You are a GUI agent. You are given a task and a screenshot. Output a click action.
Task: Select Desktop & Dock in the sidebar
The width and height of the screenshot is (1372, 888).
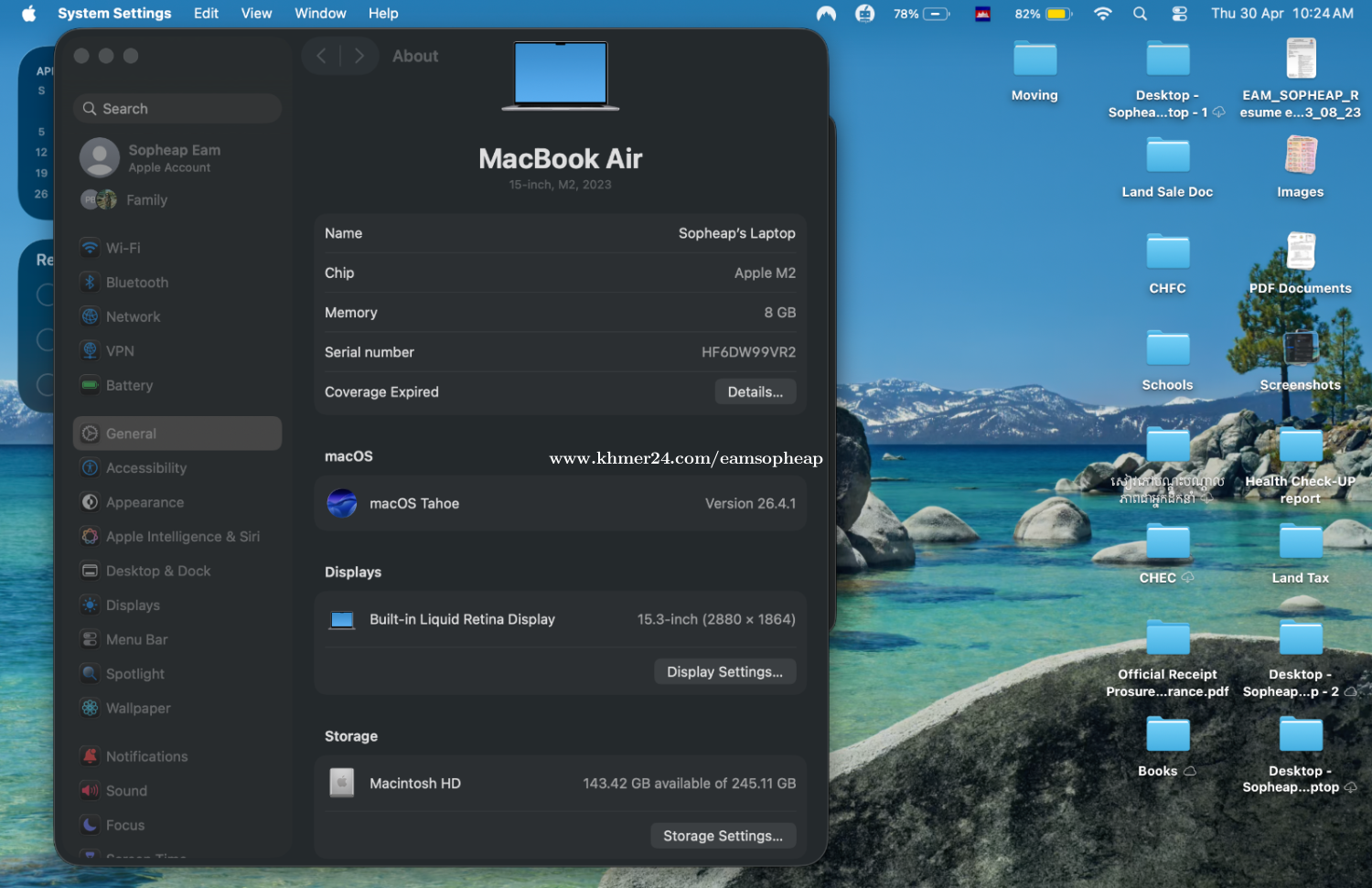pyautogui.click(x=177, y=571)
